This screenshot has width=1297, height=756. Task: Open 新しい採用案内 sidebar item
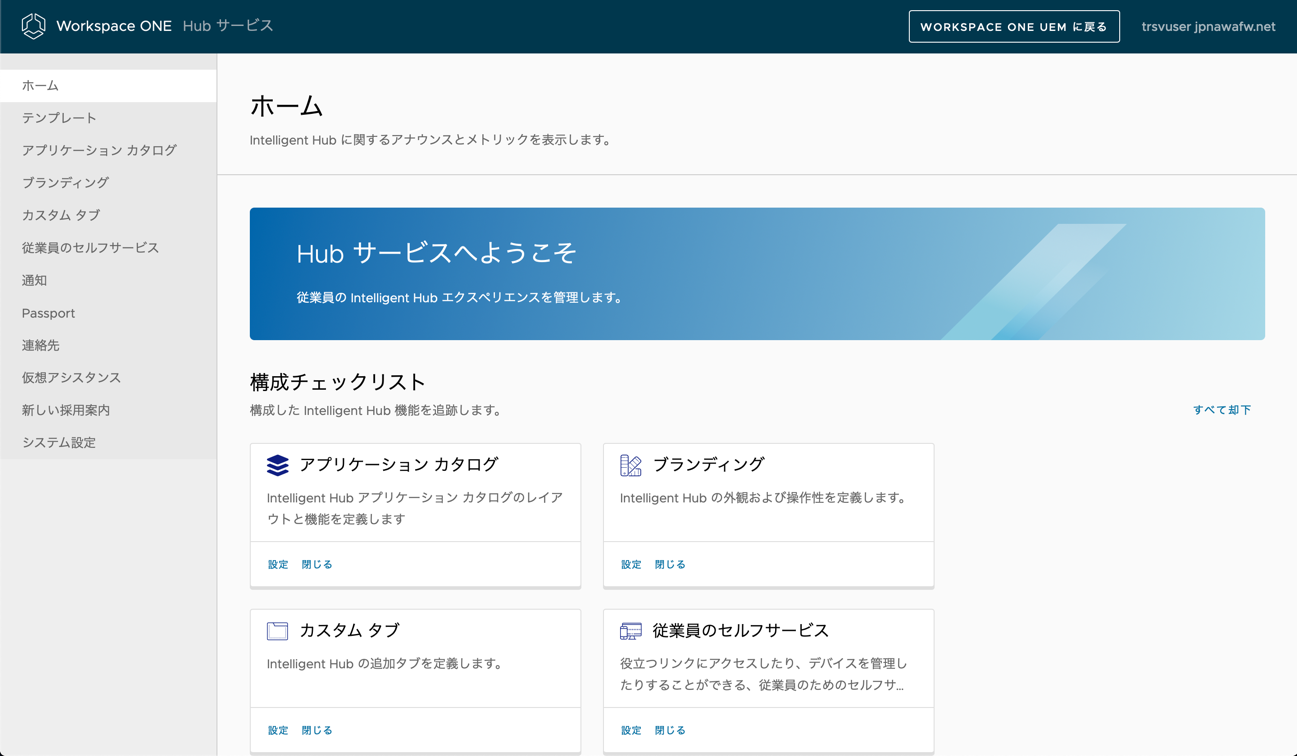108,410
